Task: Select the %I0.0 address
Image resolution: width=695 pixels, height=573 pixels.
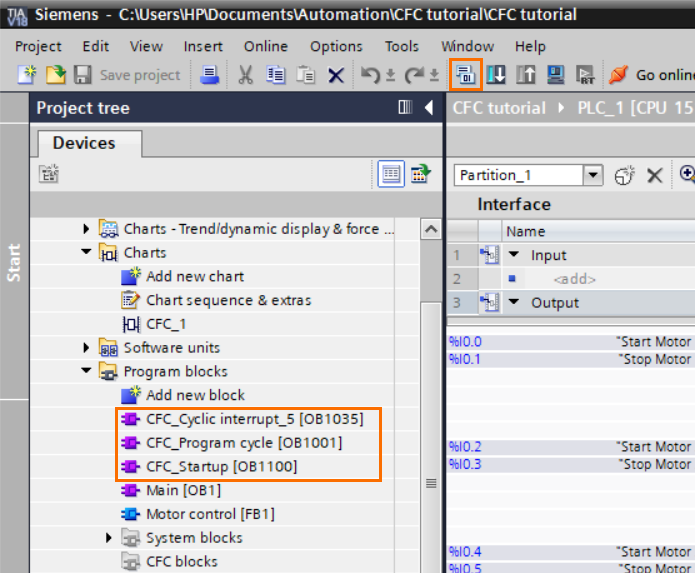Action: [x=465, y=342]
